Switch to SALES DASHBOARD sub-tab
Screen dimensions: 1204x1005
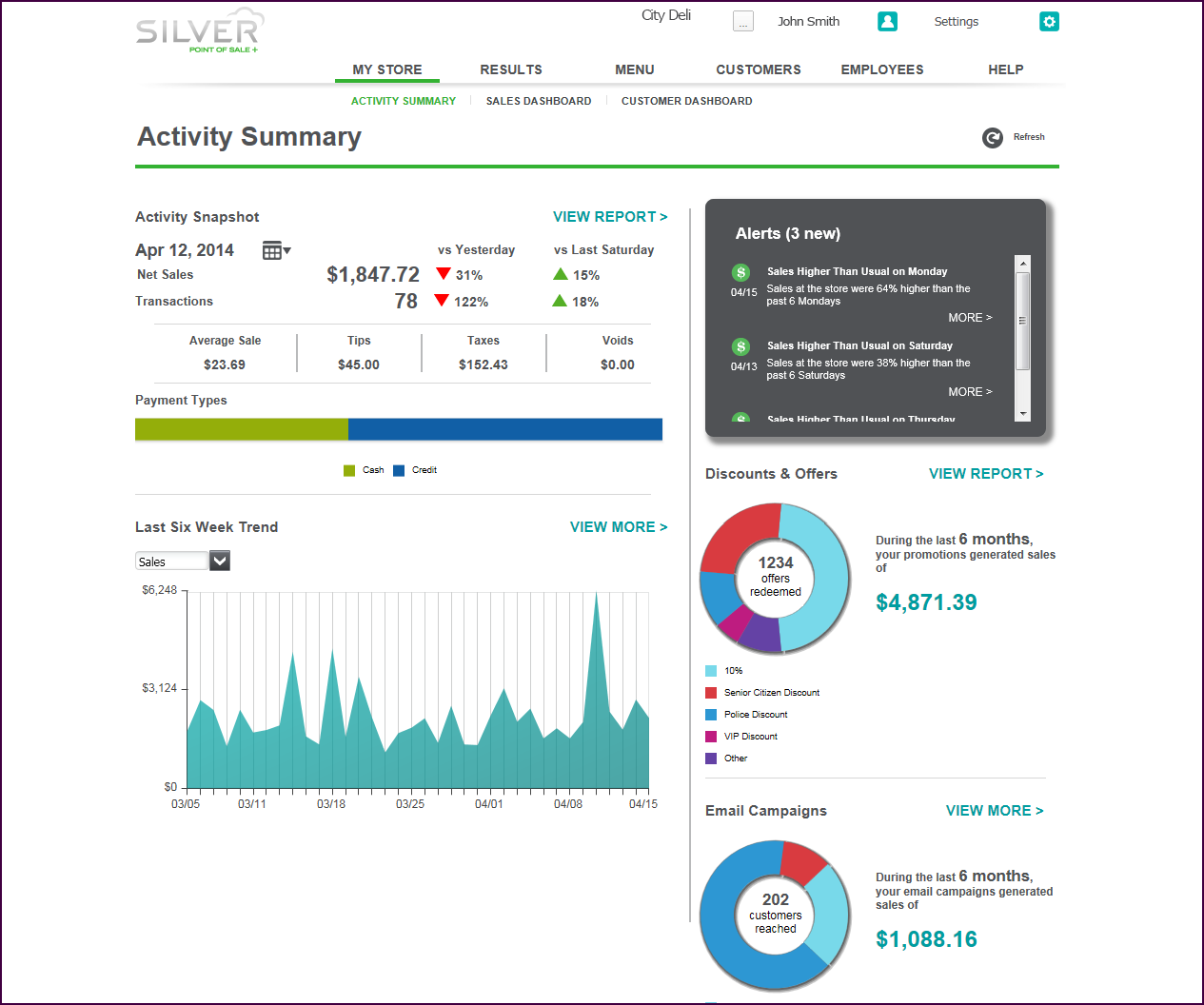tap(539, 101)
